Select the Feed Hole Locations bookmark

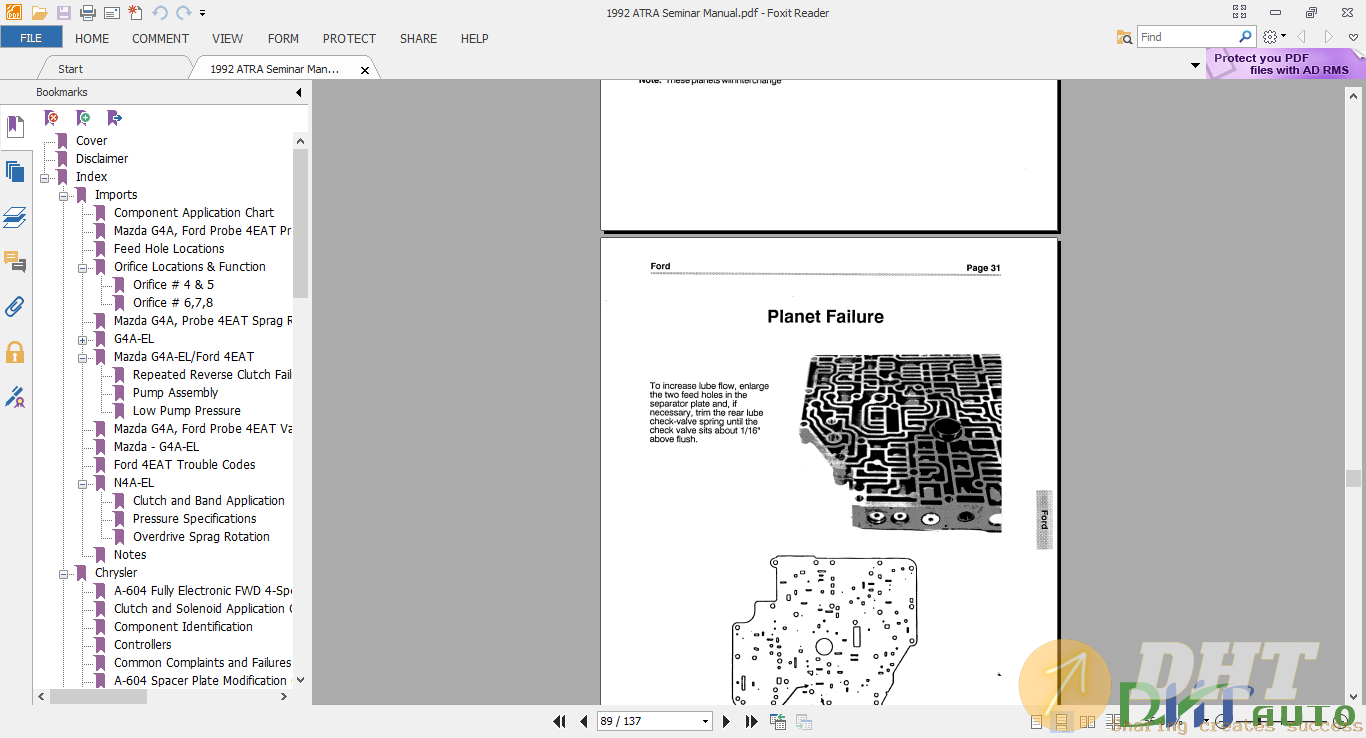click(x=169, y=249)
